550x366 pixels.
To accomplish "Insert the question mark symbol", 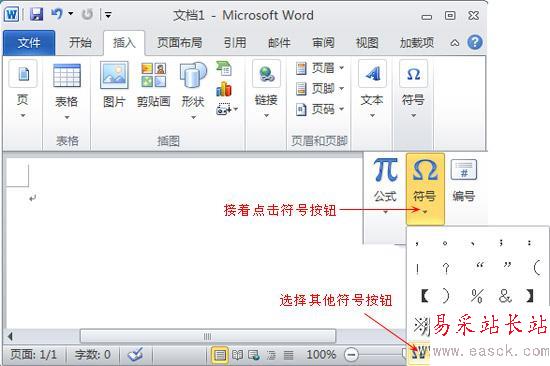I will coord(445,268).
